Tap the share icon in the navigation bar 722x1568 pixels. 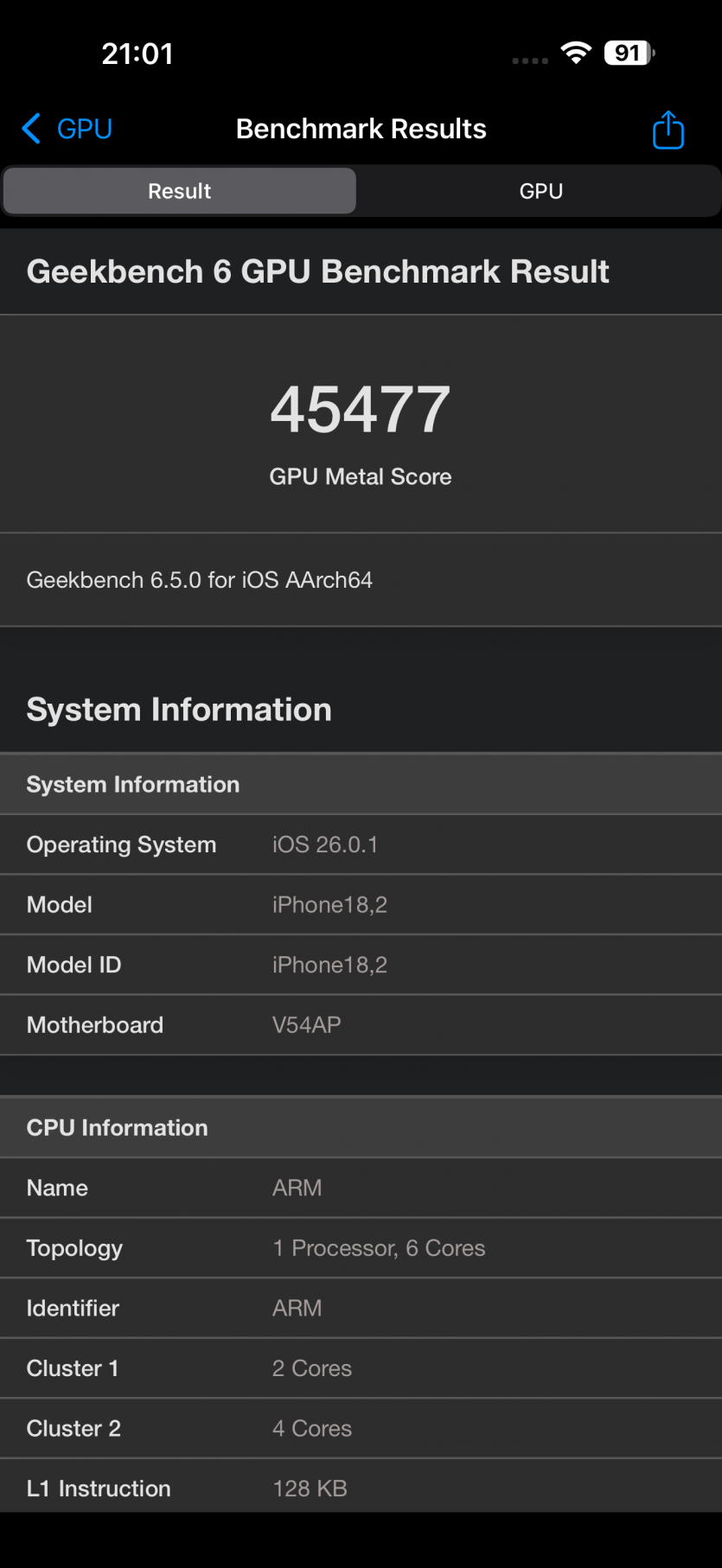tap(668, 130)
